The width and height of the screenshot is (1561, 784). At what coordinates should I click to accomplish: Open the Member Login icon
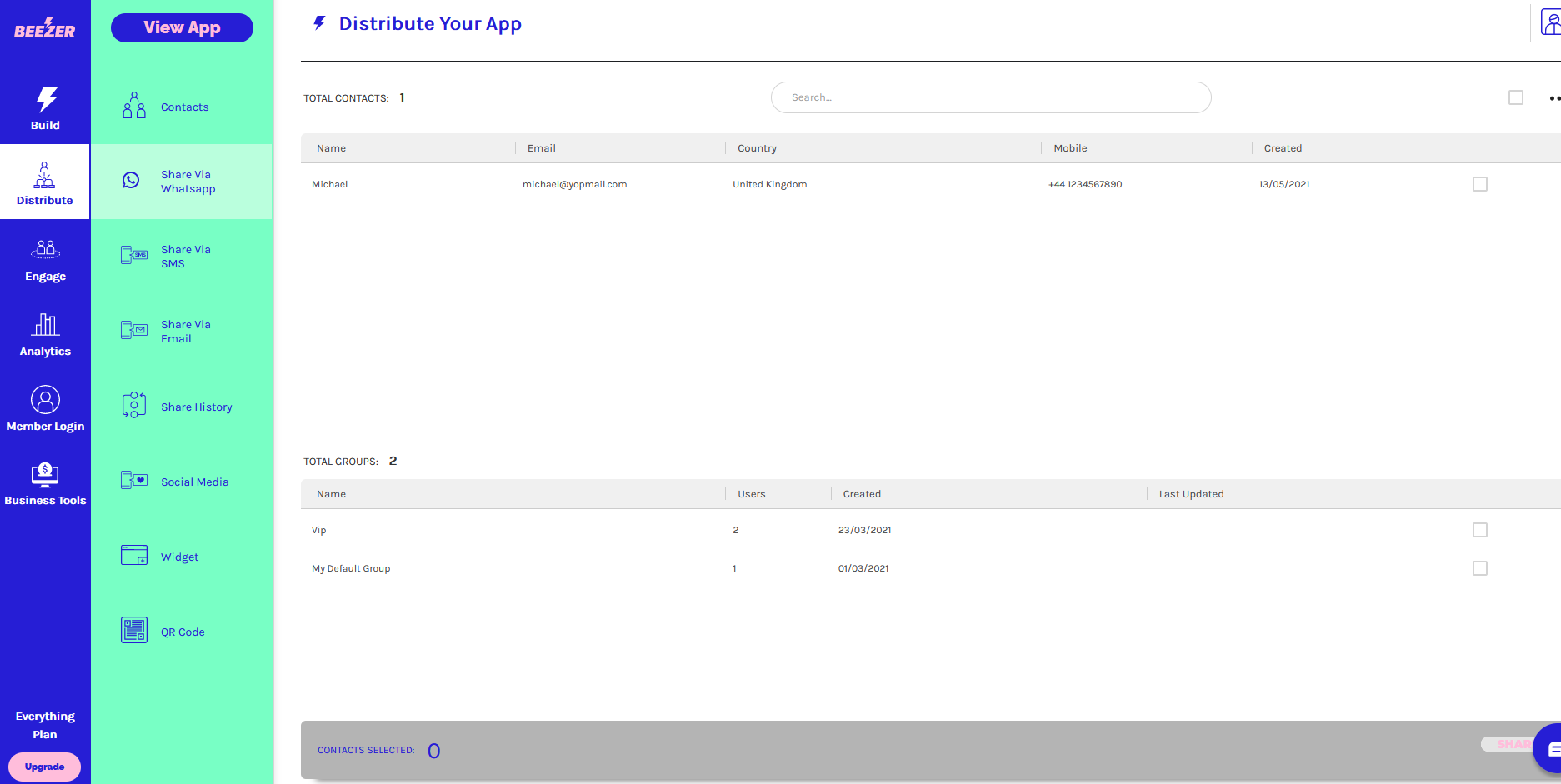(x=45, y=399)
